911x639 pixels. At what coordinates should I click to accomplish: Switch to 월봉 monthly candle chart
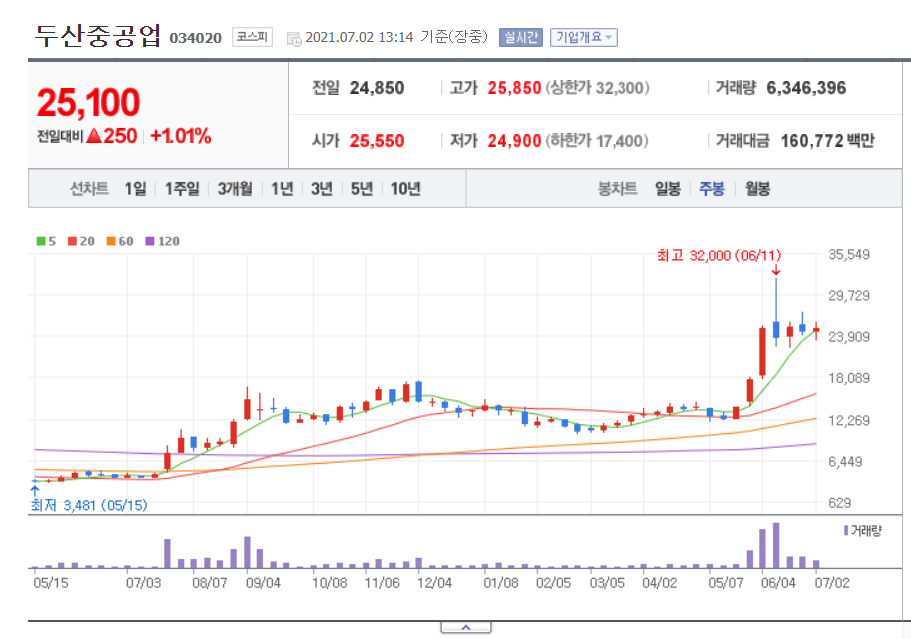757,188
